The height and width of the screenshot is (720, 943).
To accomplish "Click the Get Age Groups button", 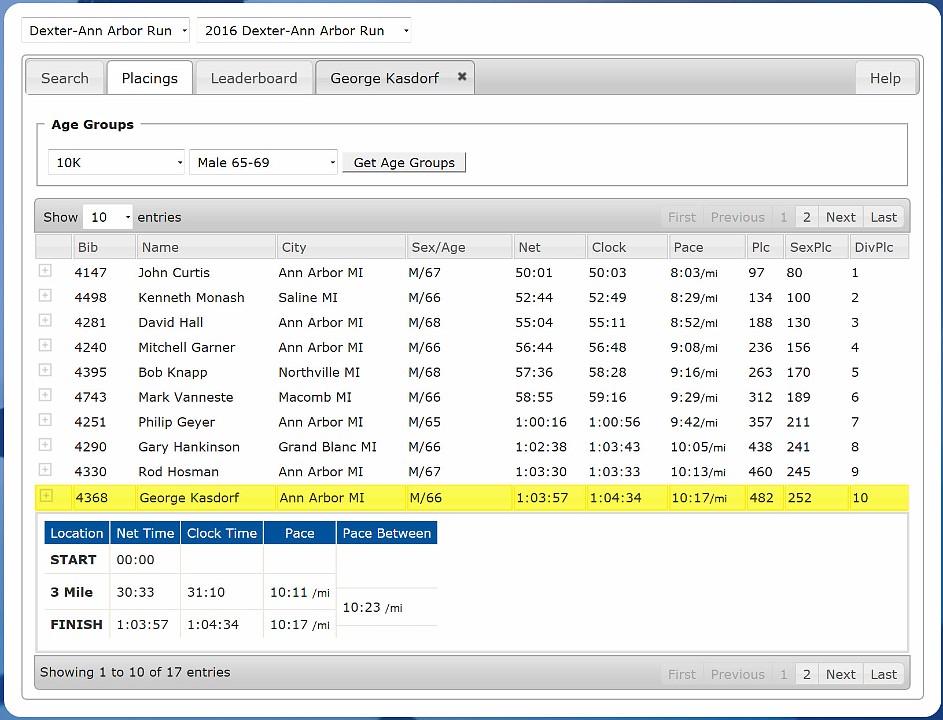I will coord(404,162).
